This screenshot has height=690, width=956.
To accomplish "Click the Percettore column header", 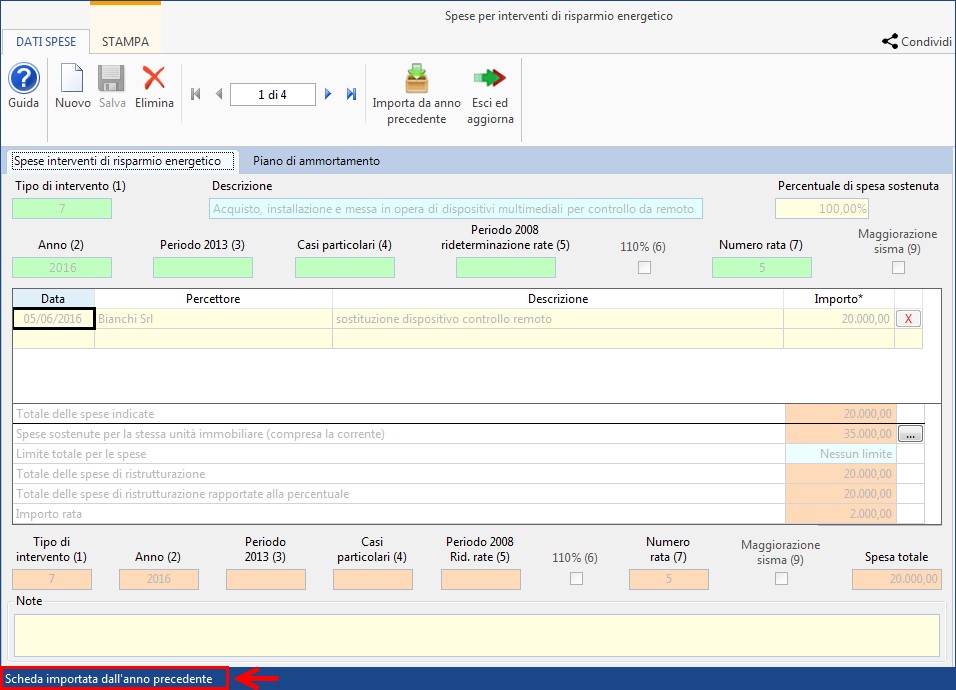I will [x=213, y=299].
